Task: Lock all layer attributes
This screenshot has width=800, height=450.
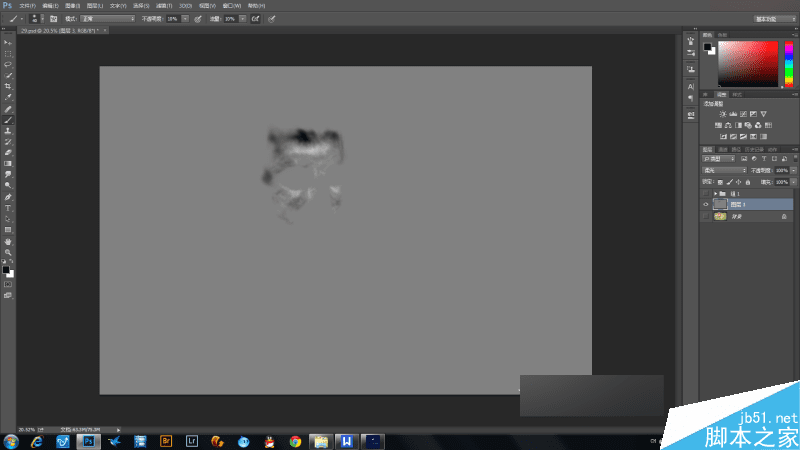Action: tap(748, 182)
